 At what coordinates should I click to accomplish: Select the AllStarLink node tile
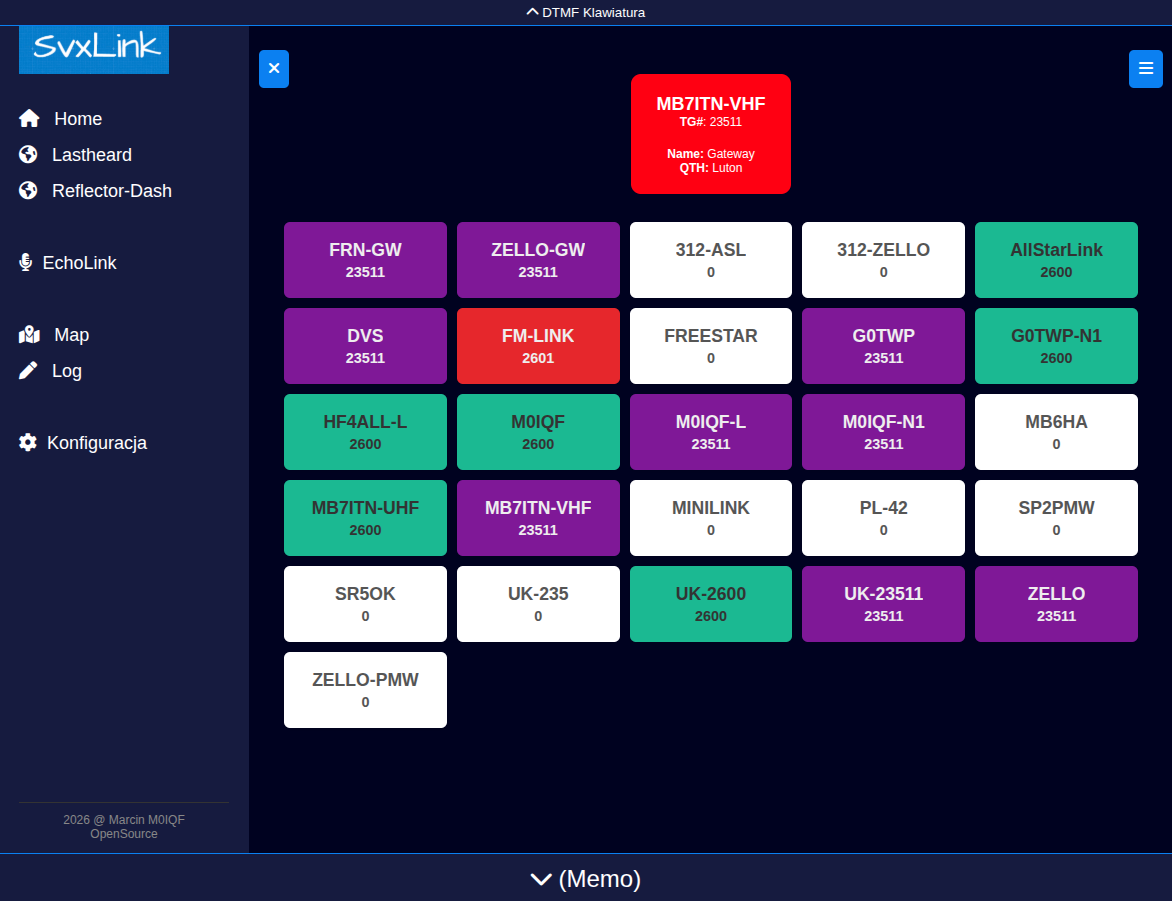pos(1056,260)
